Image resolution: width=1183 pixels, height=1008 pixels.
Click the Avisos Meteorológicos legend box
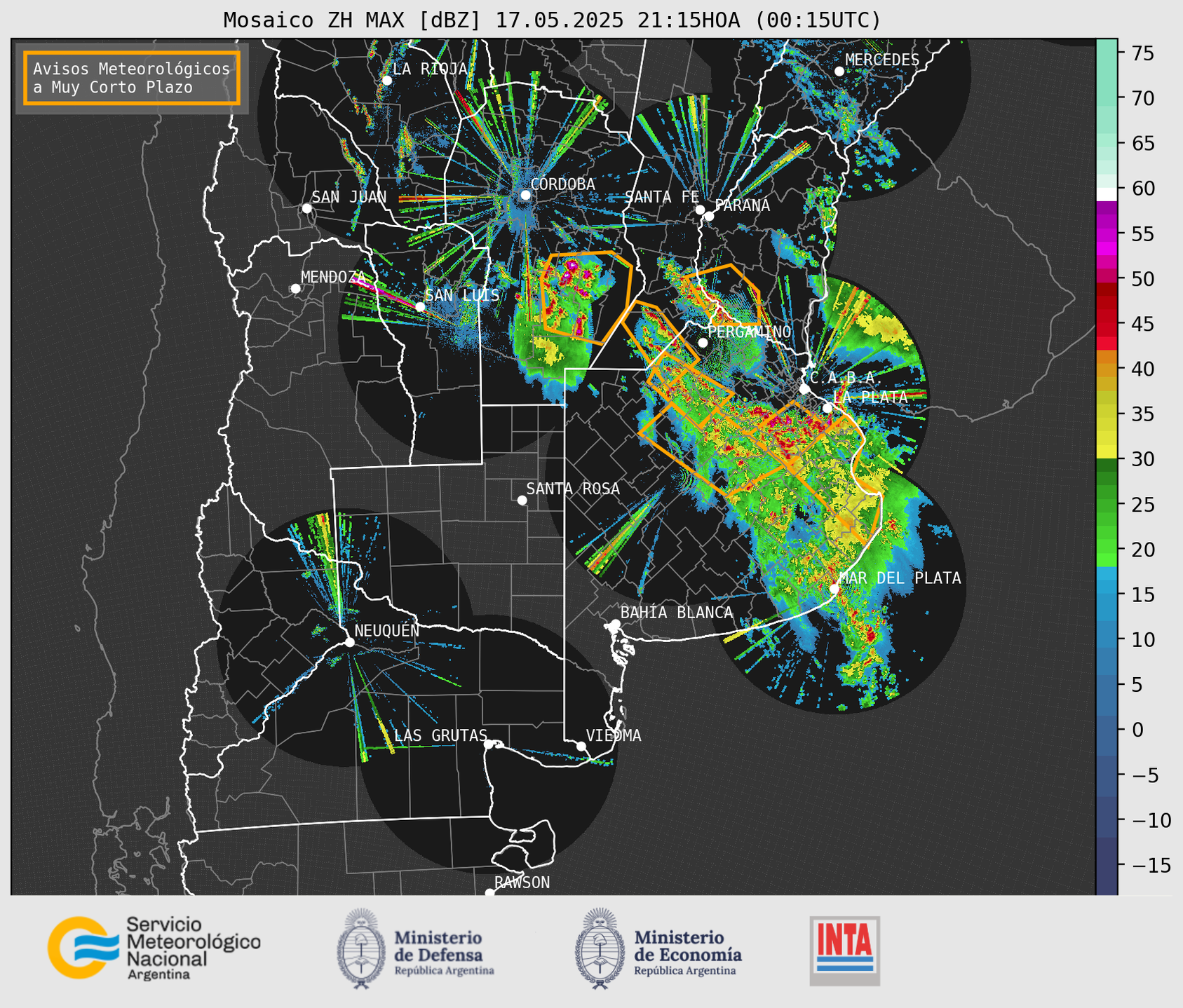click(x=132, y=78)
